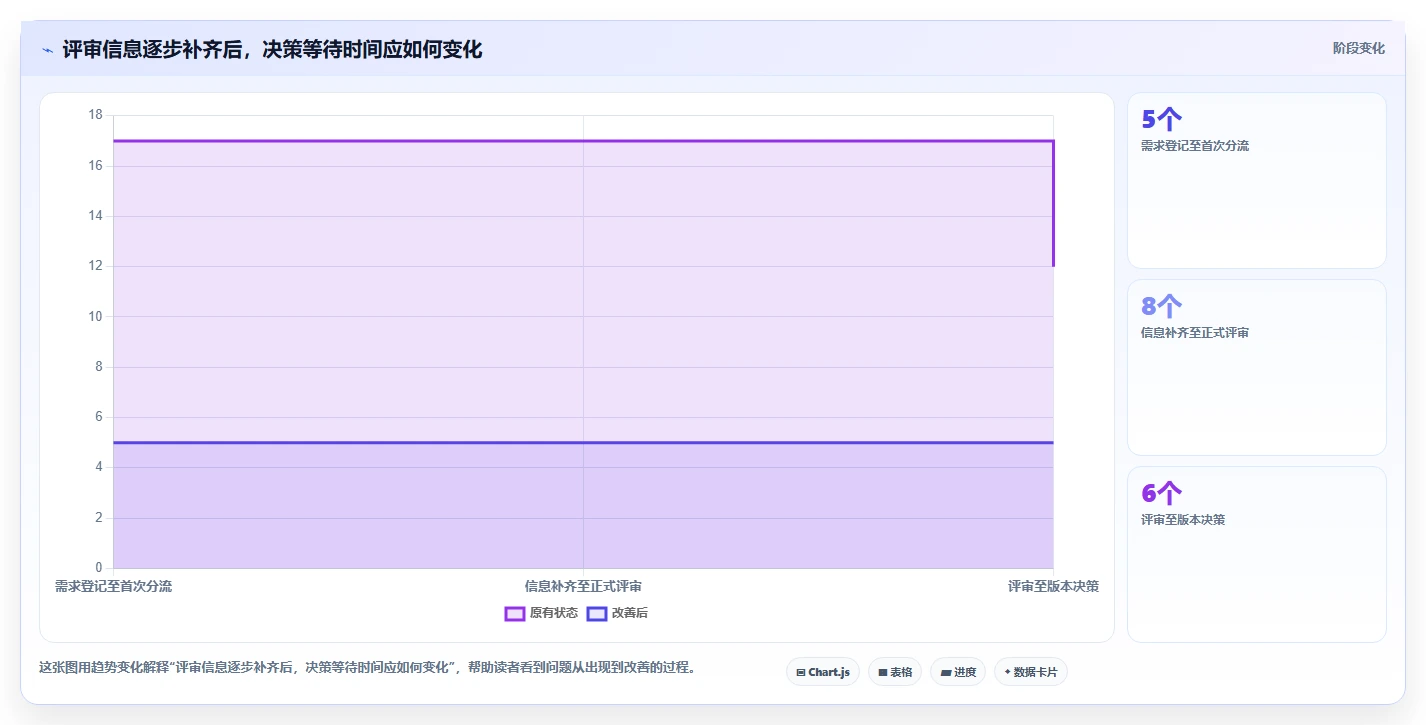Click the y-axis value 6
This screenshot has height=725, width=1426.
point(99,417)
